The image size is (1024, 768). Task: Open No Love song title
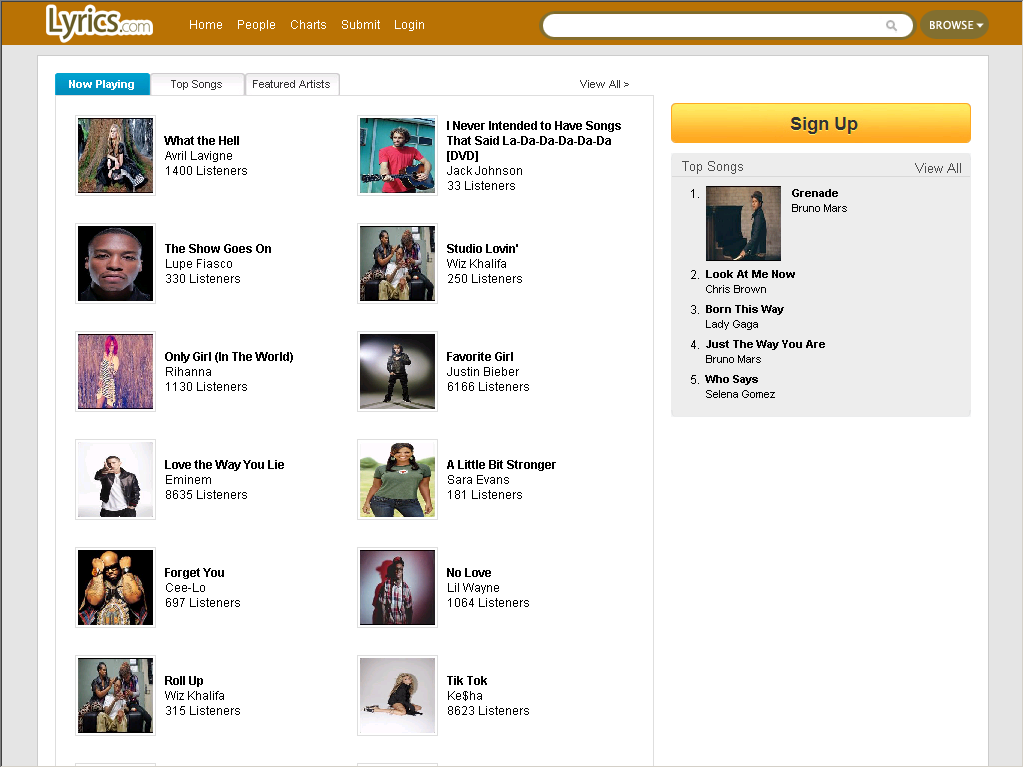point(469,573)
